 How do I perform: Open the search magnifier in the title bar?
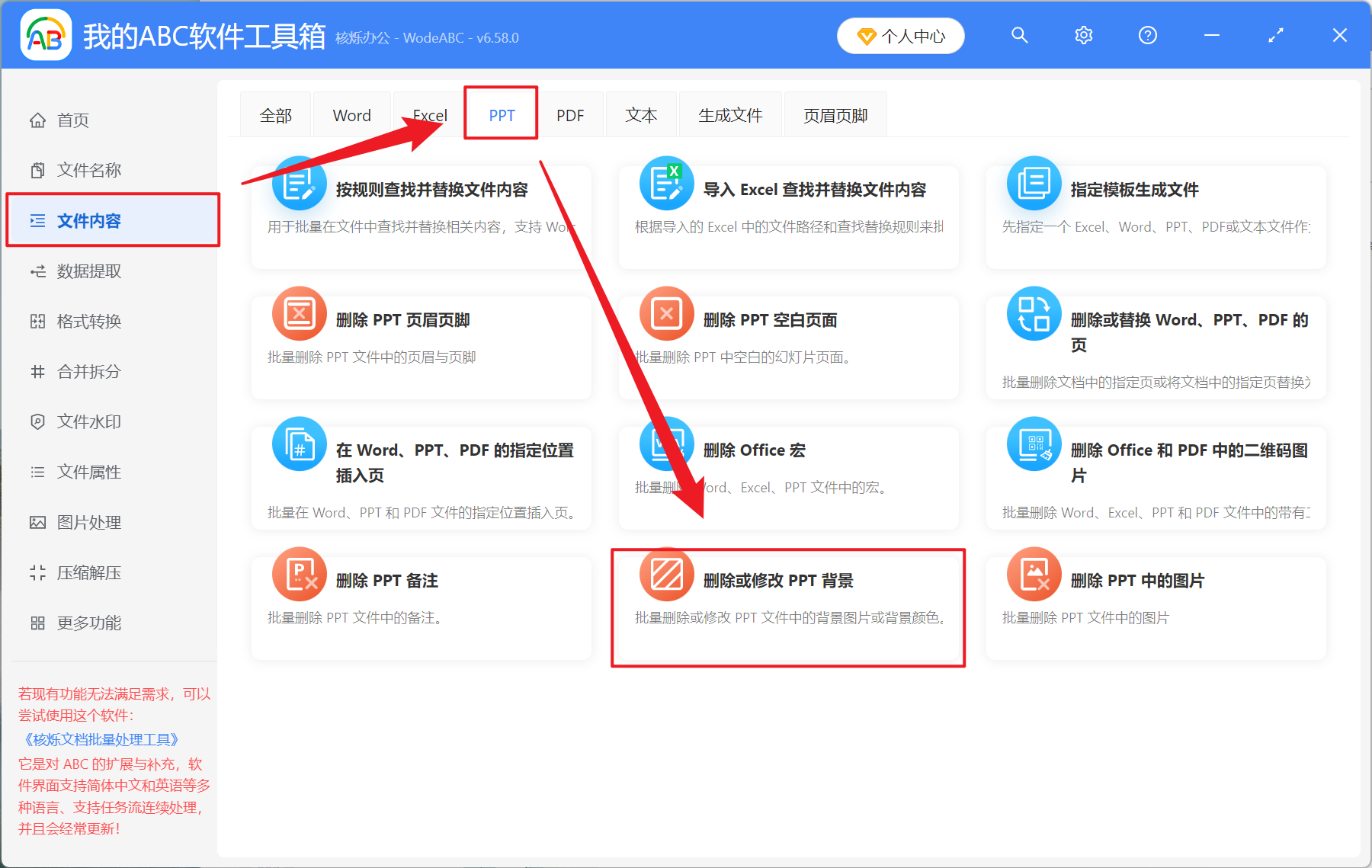[x=1019, y=35]
